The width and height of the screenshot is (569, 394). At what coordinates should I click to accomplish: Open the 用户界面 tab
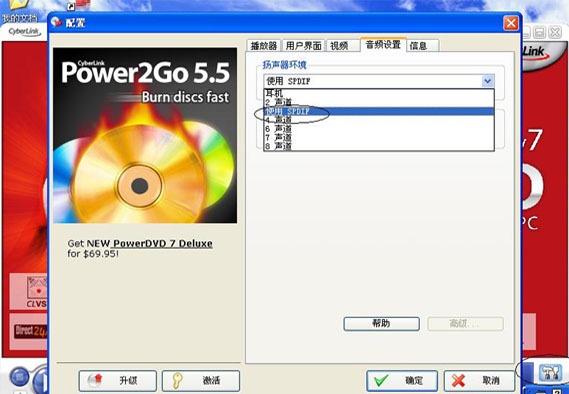point(303,46)
